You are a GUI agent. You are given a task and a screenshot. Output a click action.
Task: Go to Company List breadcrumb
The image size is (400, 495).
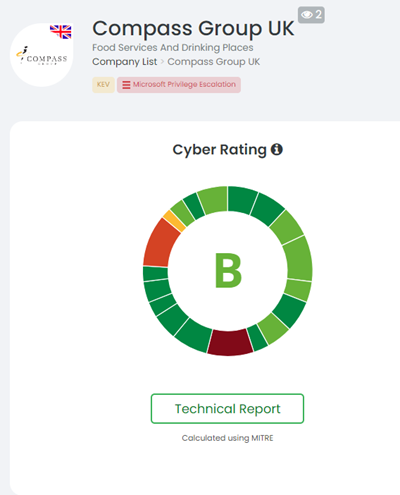[x=124, y=62]
